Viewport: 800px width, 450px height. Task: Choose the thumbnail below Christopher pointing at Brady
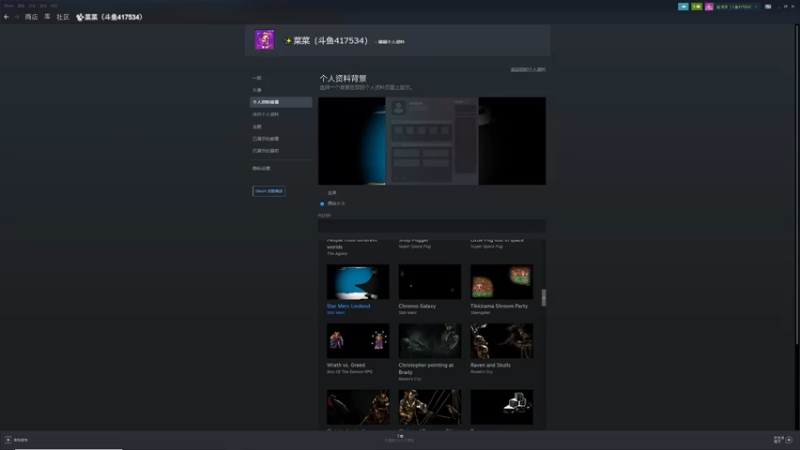pos(430,408)
